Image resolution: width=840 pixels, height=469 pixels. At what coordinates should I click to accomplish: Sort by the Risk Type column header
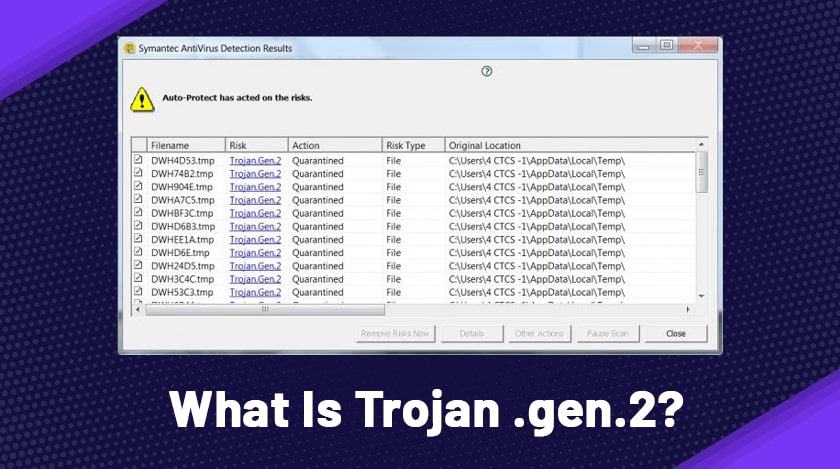pos(413,145)
